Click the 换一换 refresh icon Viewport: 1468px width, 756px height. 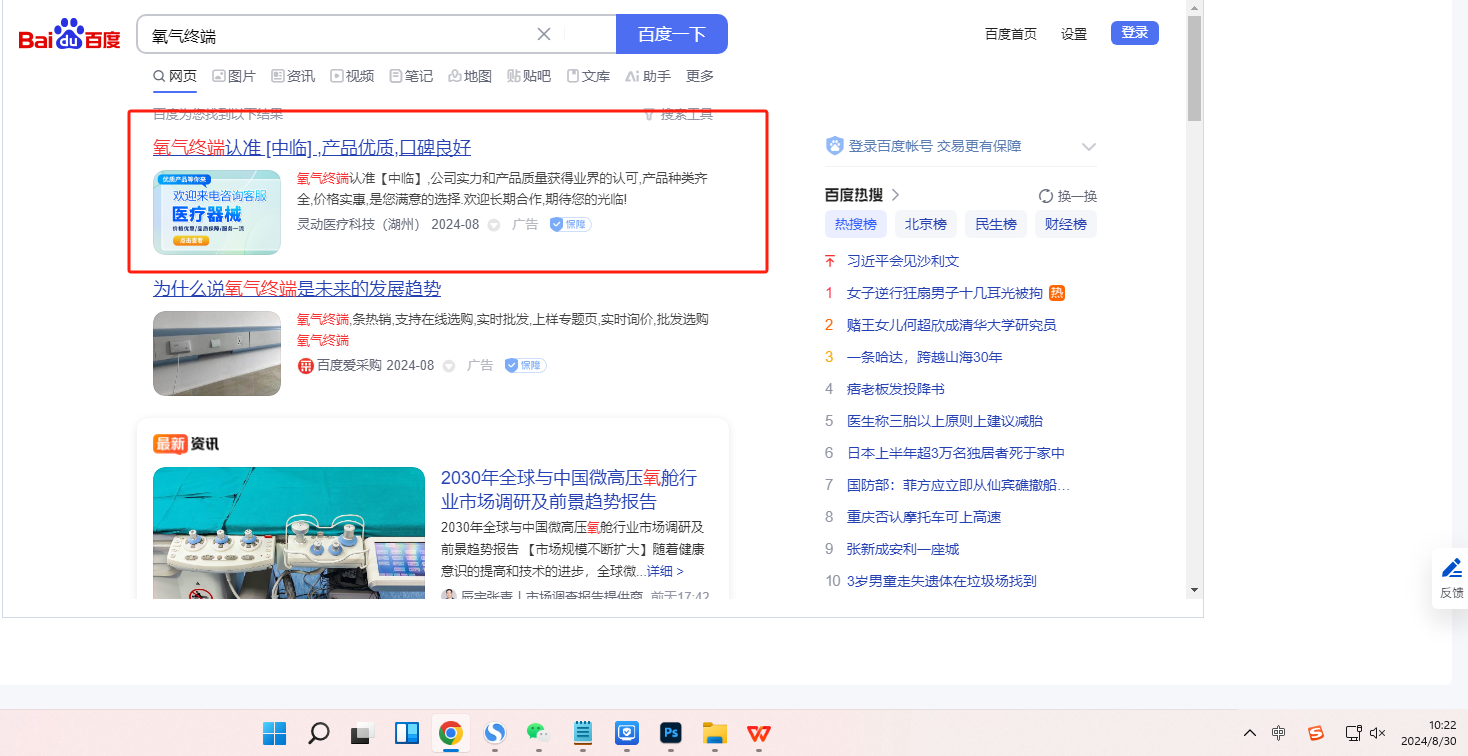(x=1046, y=196)
